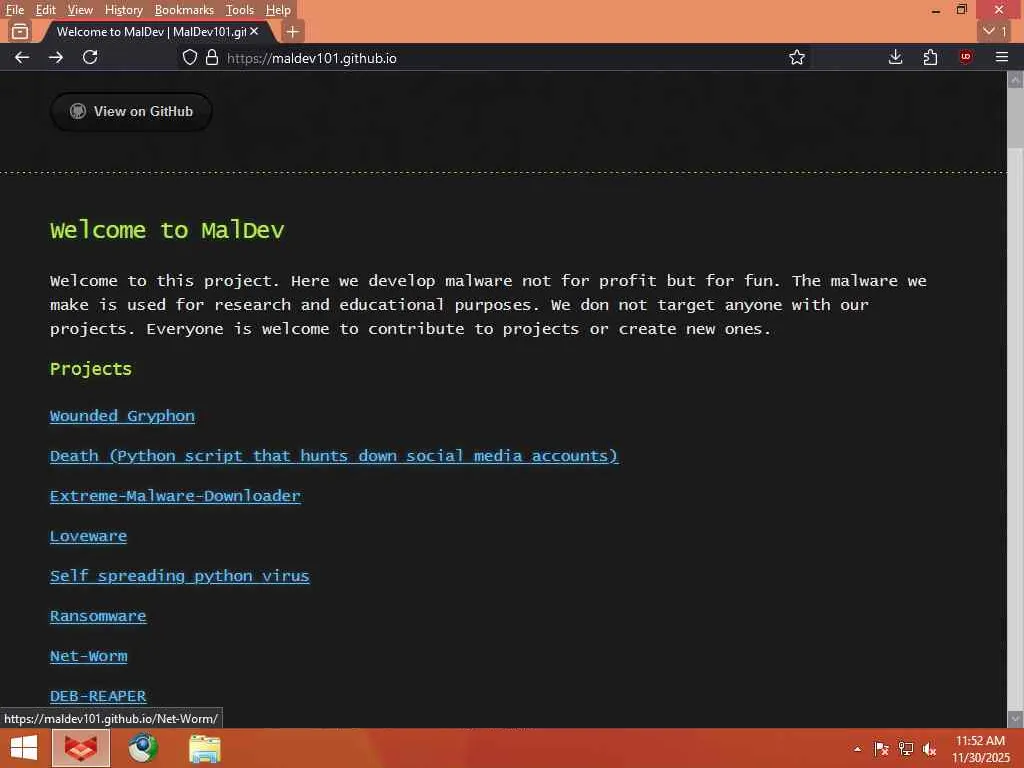Open the Death Python script link
Image resolution: width=1024 pixels, height=768 pixels.
[334, 456]
